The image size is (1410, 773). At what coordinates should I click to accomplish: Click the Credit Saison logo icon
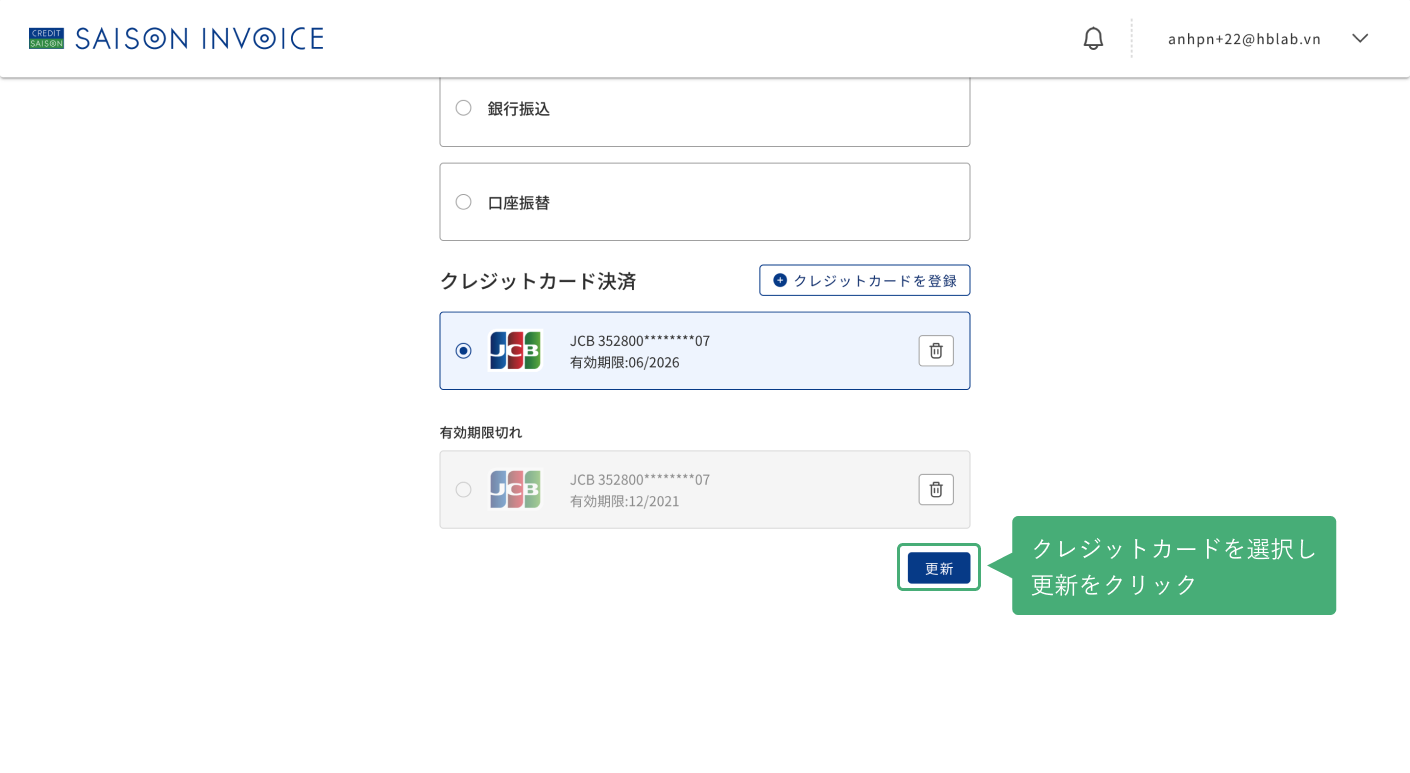coord(46,38)
